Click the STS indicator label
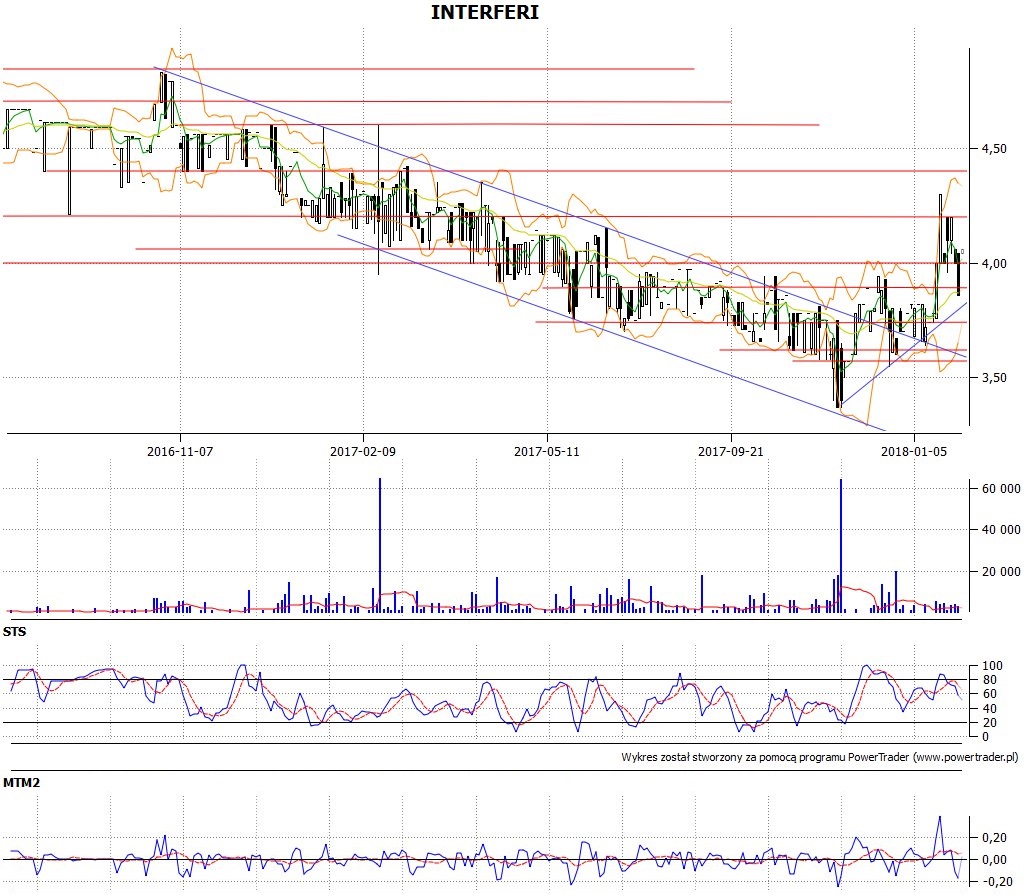The image size is (1024, 896). tap(14, 632)
